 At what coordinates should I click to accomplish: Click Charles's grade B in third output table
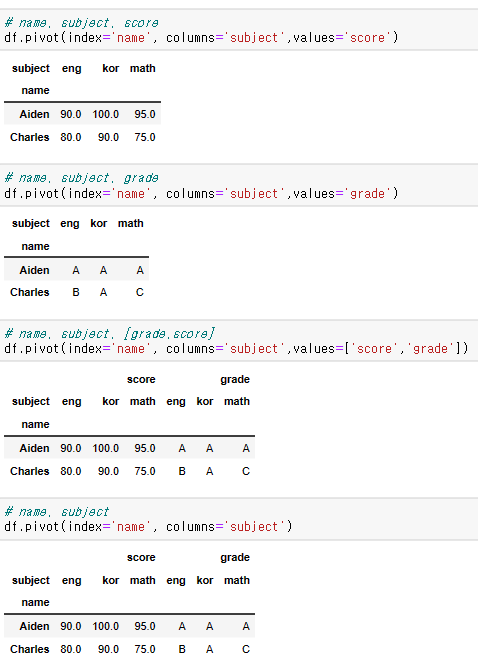pos(182,471)
